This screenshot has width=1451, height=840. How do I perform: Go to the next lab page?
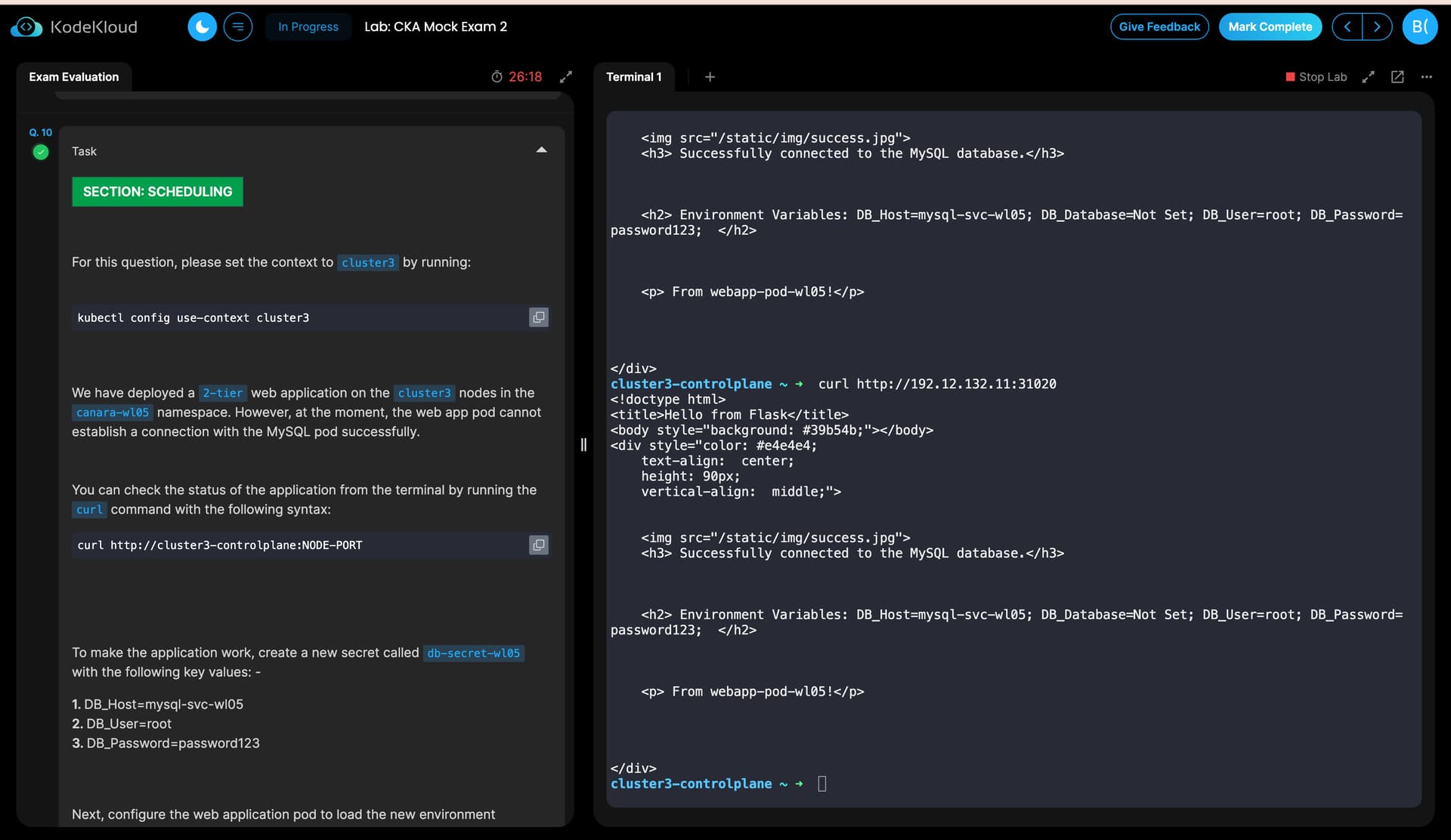[x=1377, y=27]
